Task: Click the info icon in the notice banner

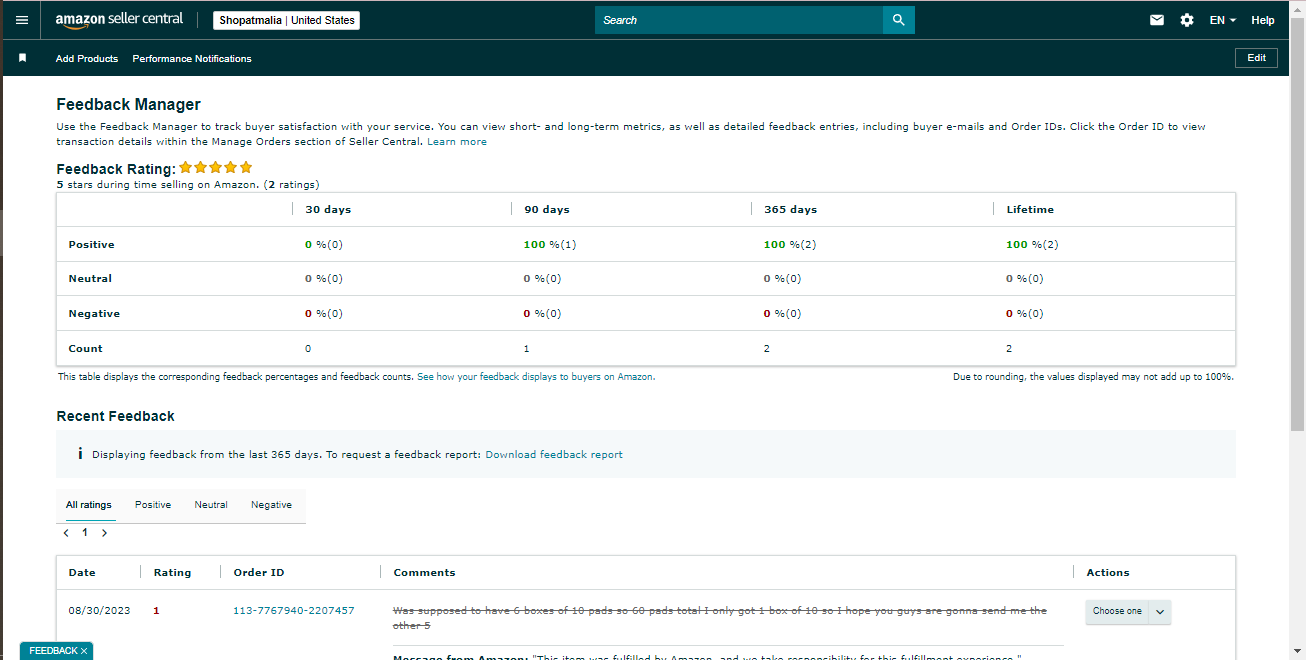Action: [79, 454]
